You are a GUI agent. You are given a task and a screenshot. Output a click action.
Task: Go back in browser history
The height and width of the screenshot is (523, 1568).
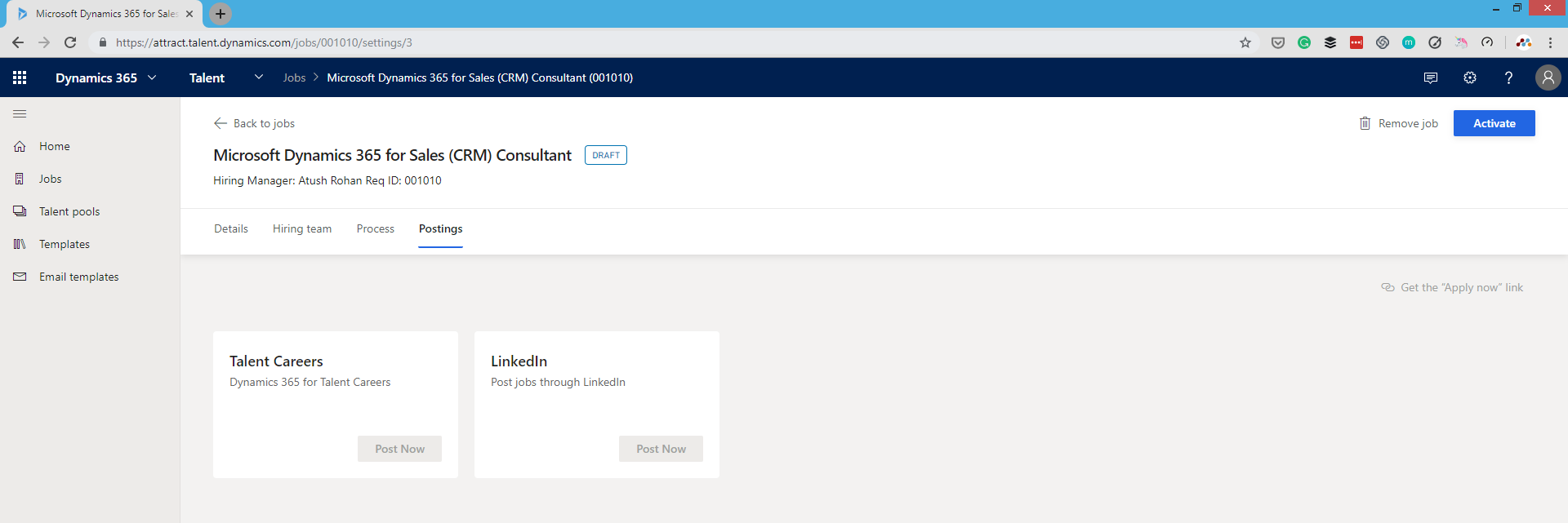(x=18, y=42)
